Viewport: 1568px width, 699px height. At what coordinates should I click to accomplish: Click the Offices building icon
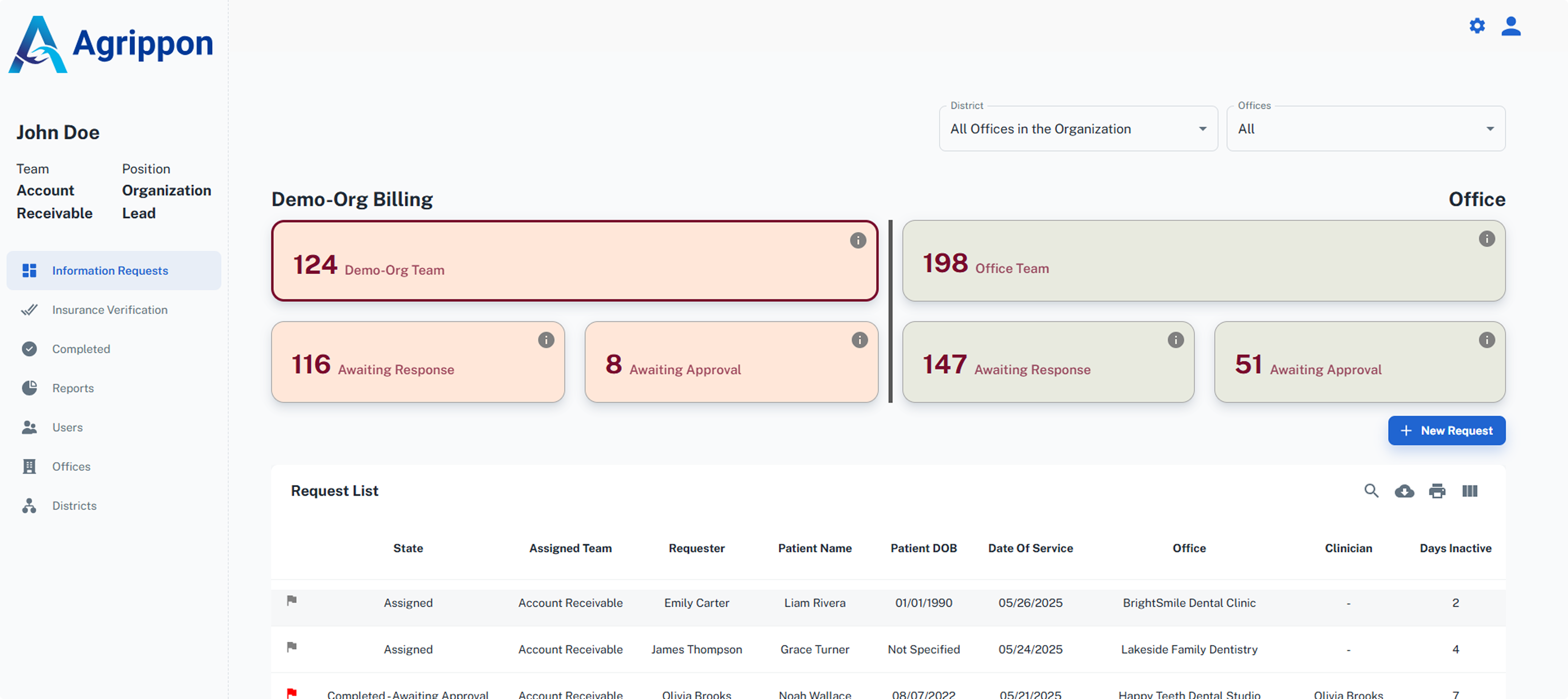tap(29, 466)
